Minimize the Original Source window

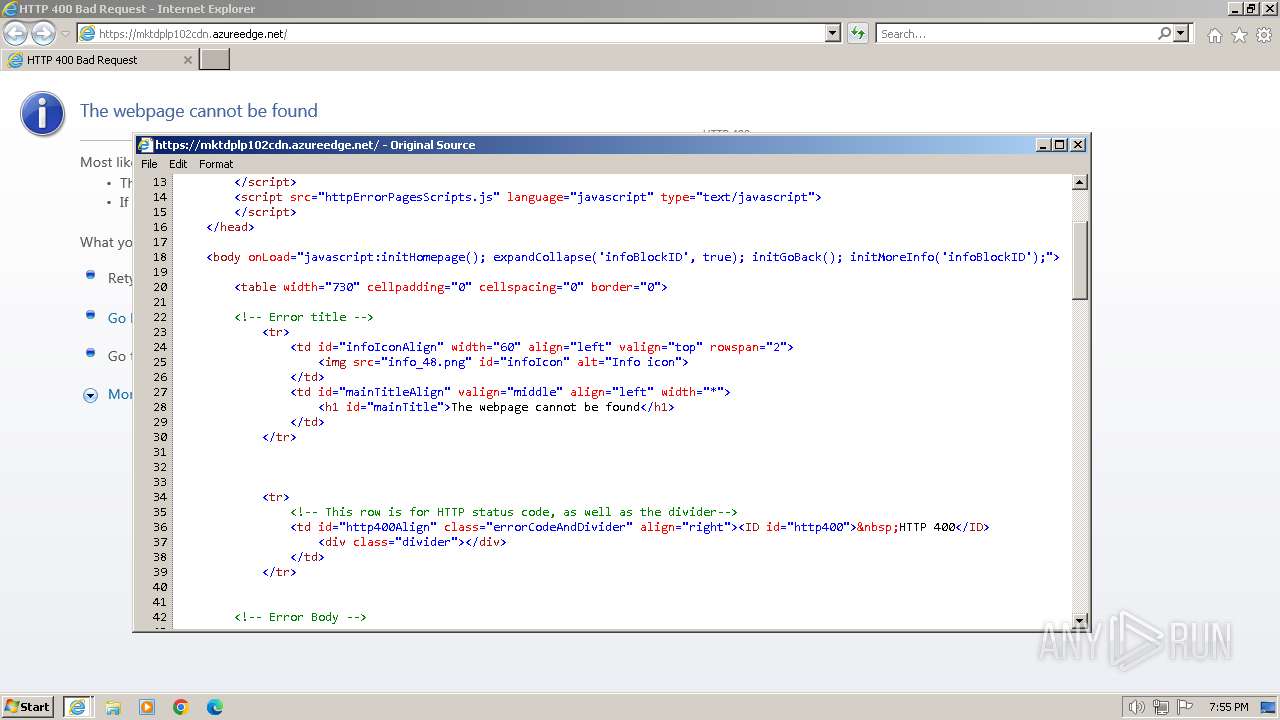[1044, 145]
